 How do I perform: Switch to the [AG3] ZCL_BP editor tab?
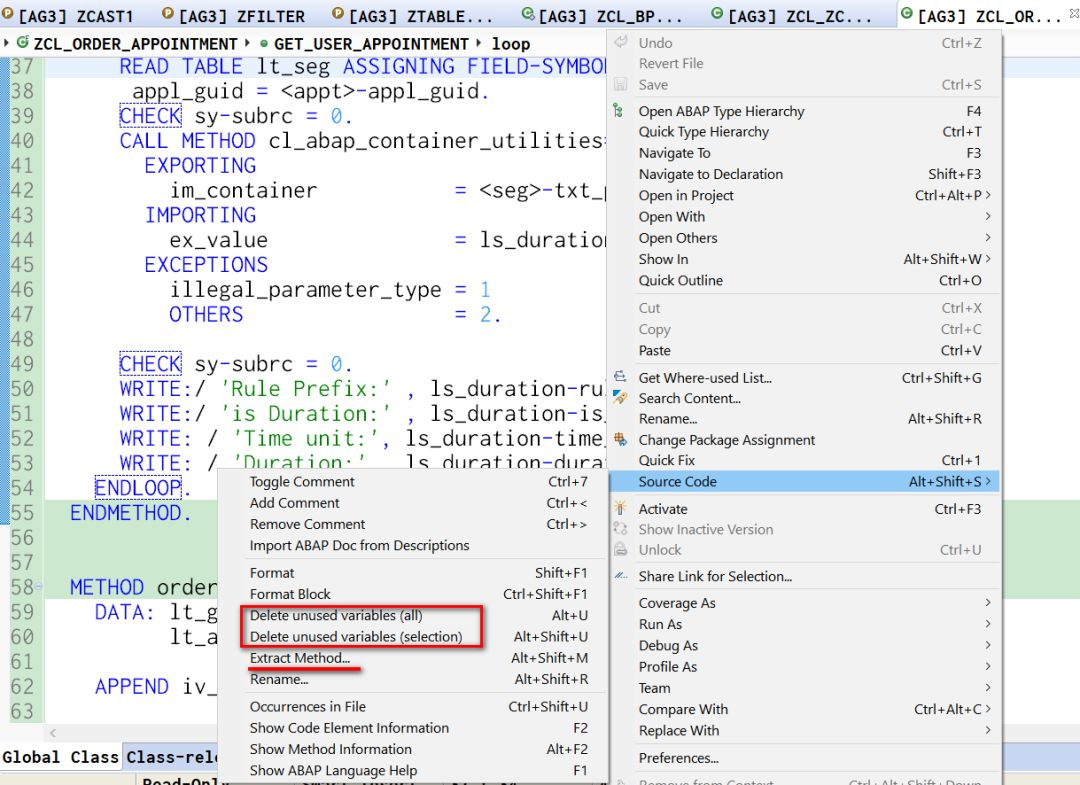[x=602, y=15]
